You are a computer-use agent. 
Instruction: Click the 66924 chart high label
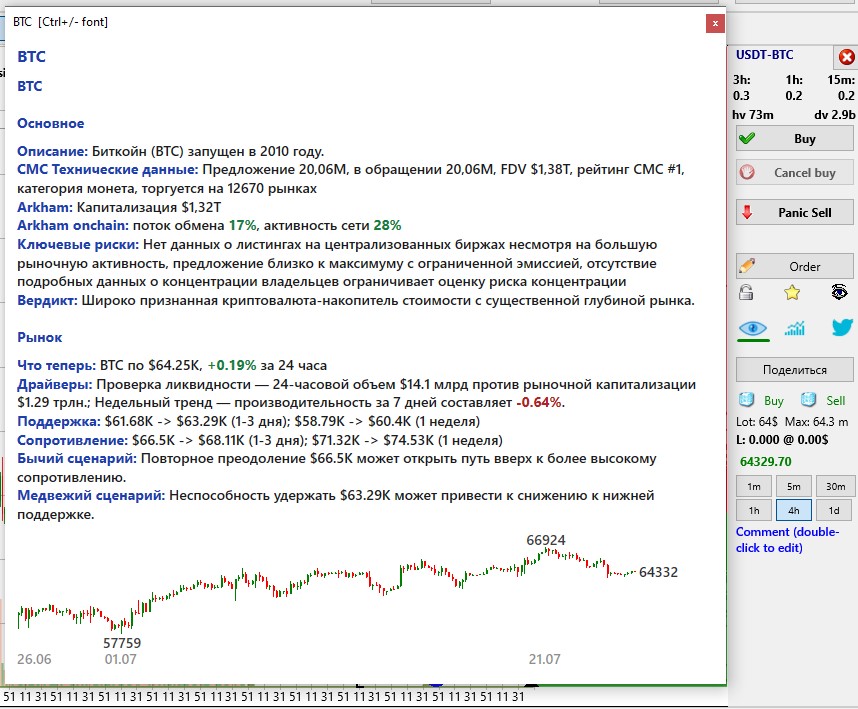coord(546,540)
